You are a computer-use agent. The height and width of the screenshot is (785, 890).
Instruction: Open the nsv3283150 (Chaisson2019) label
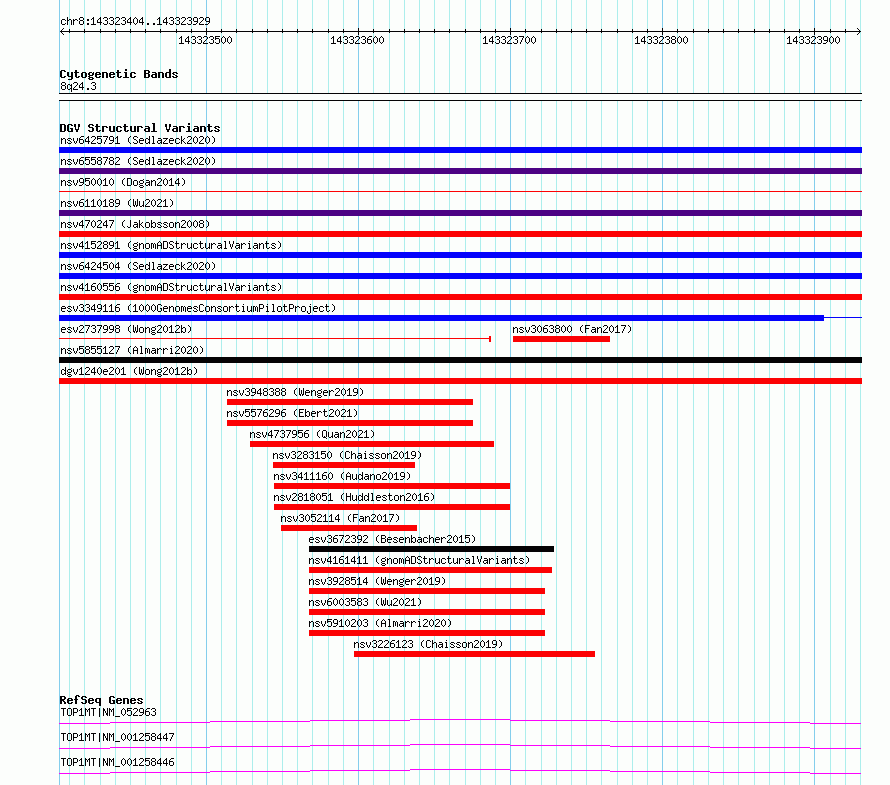coord(347,455)
